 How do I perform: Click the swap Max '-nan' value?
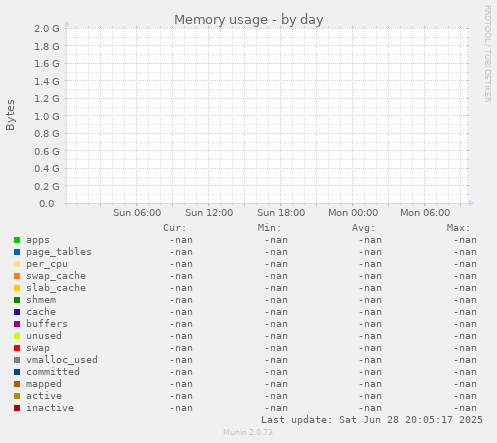pyautogui.click(x=465, y=348)
